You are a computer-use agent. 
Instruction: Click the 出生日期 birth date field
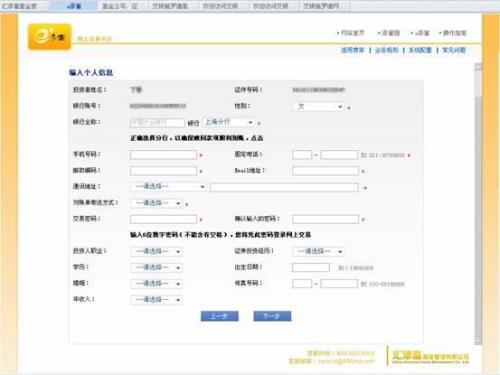(x=311, y=268)
